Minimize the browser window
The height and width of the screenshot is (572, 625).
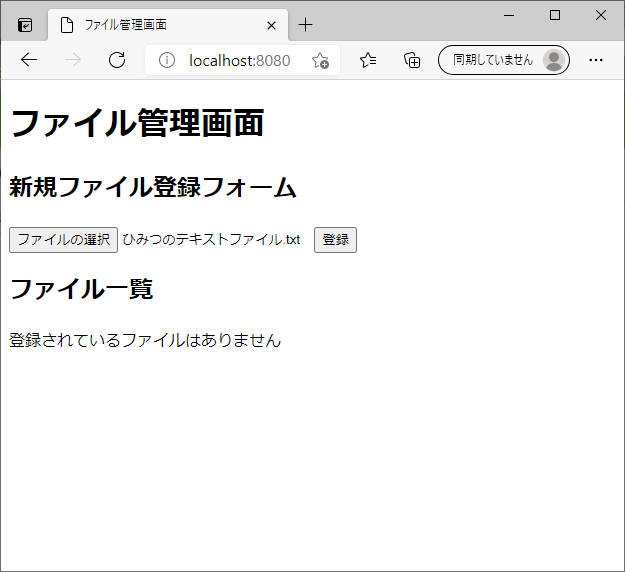tap(509, 16)
